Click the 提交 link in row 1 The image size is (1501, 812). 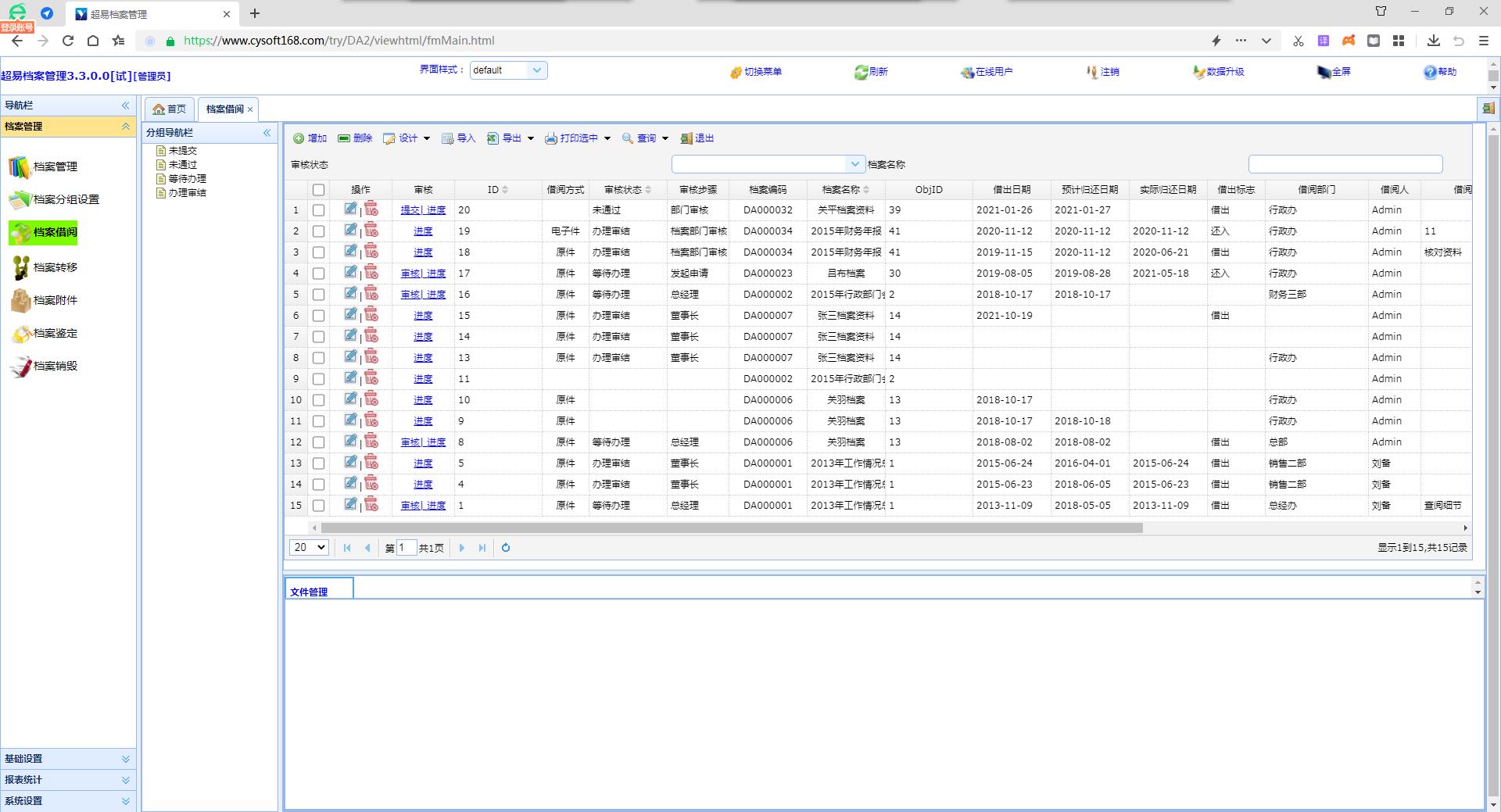[x=410, y=210]
